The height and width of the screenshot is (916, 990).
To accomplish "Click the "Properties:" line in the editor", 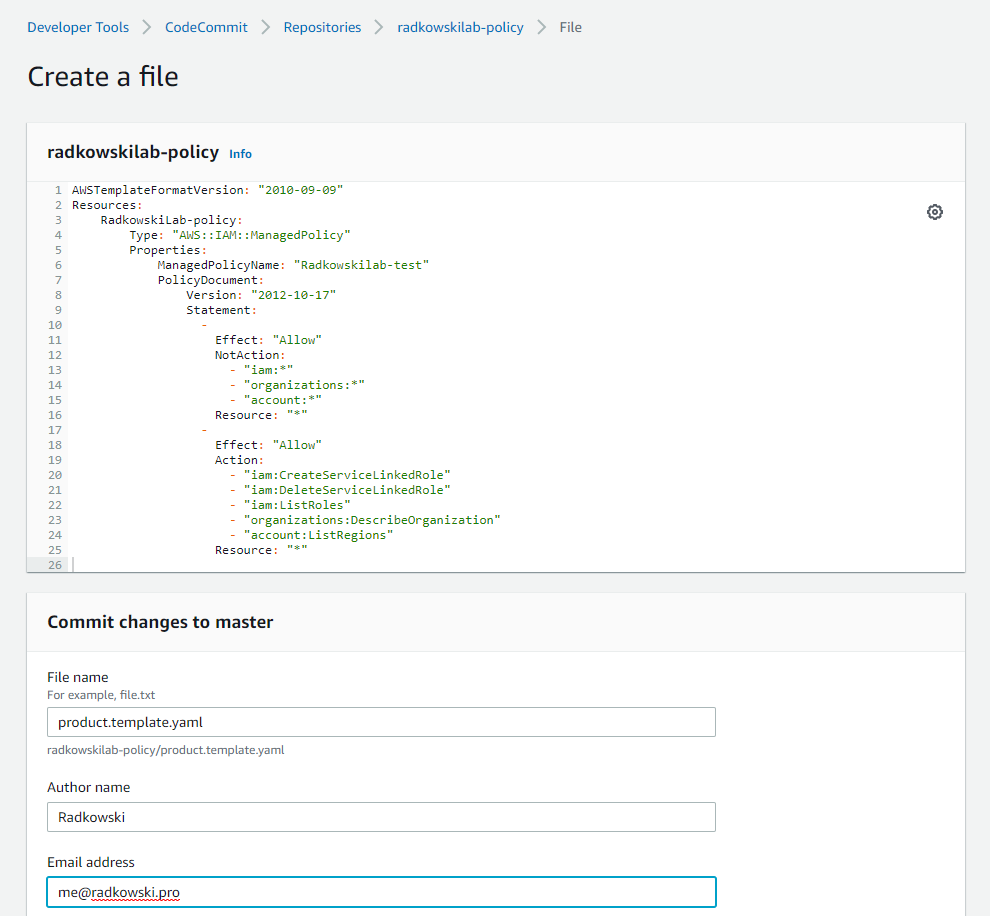I will coord(168,250).
